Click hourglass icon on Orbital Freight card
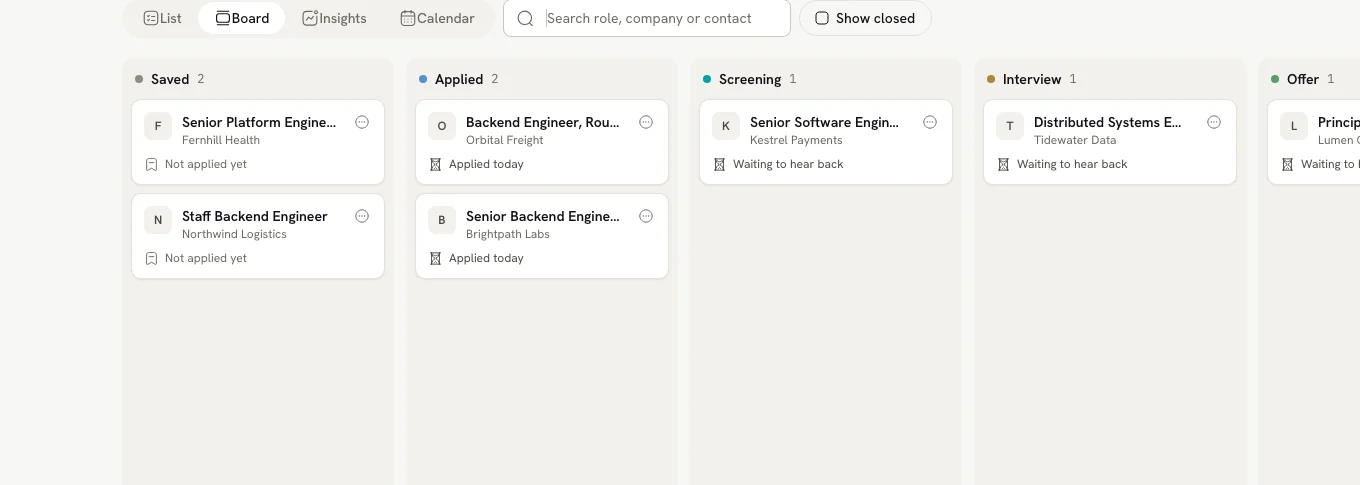 pyautogui.click(x=435, y=164)
